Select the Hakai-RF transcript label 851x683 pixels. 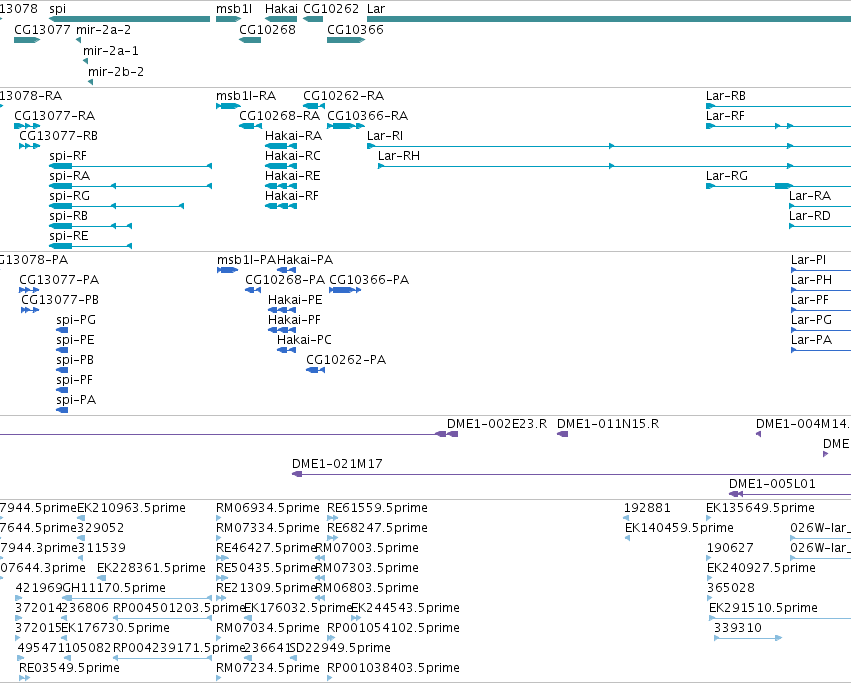coord(291,196)
